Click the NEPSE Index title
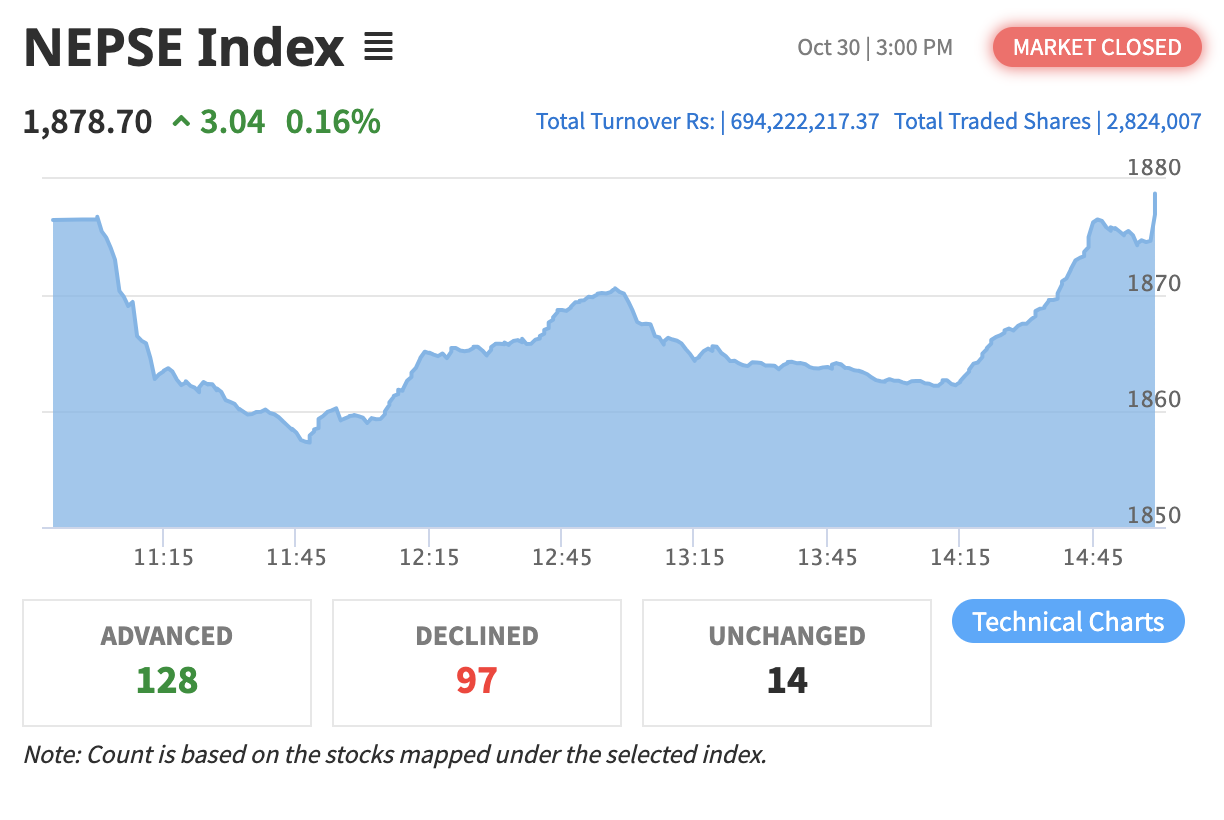 (x=184, y=47)
